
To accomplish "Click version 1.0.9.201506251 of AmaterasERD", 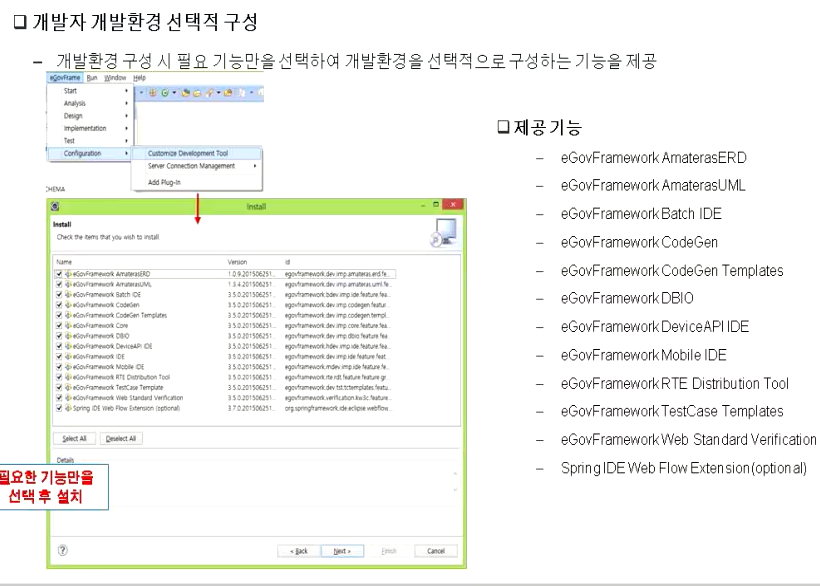I will click(x=251, y=274).
